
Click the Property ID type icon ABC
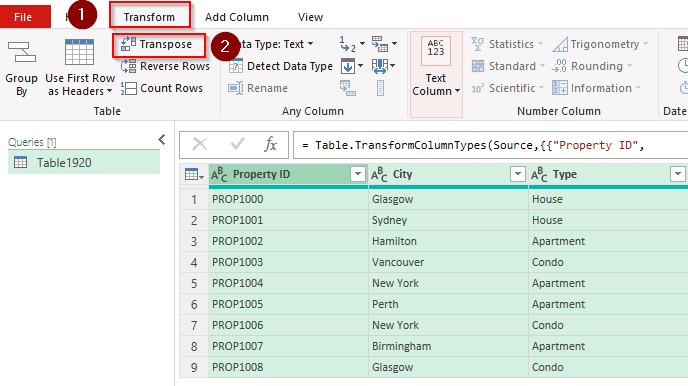[219, 175]
